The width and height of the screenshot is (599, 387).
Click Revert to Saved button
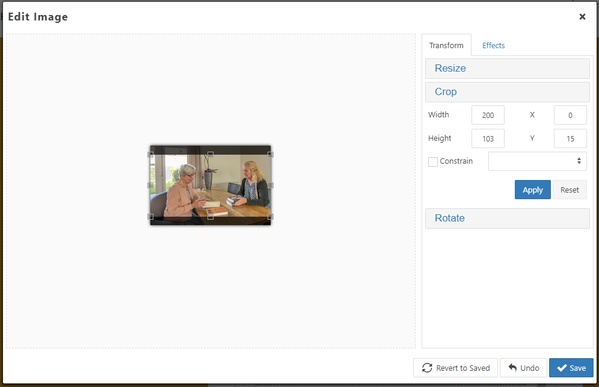click(455, 368)
